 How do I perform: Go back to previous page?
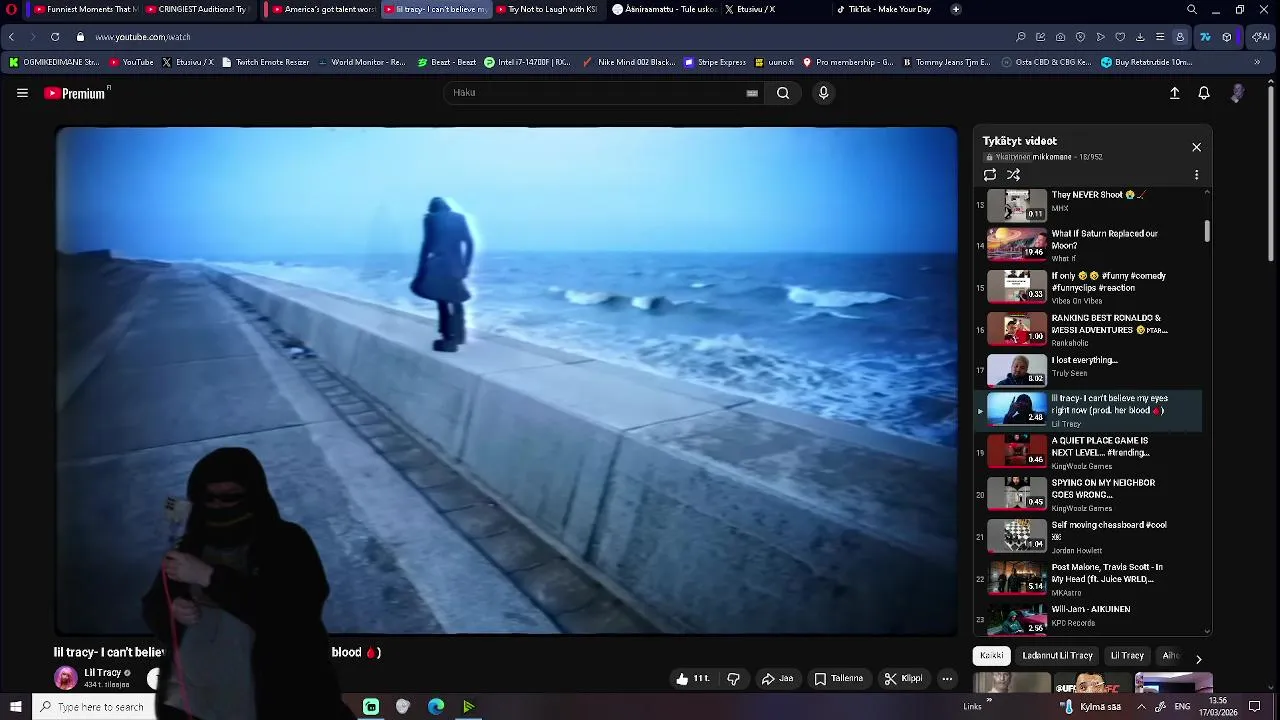coord(11,37)
